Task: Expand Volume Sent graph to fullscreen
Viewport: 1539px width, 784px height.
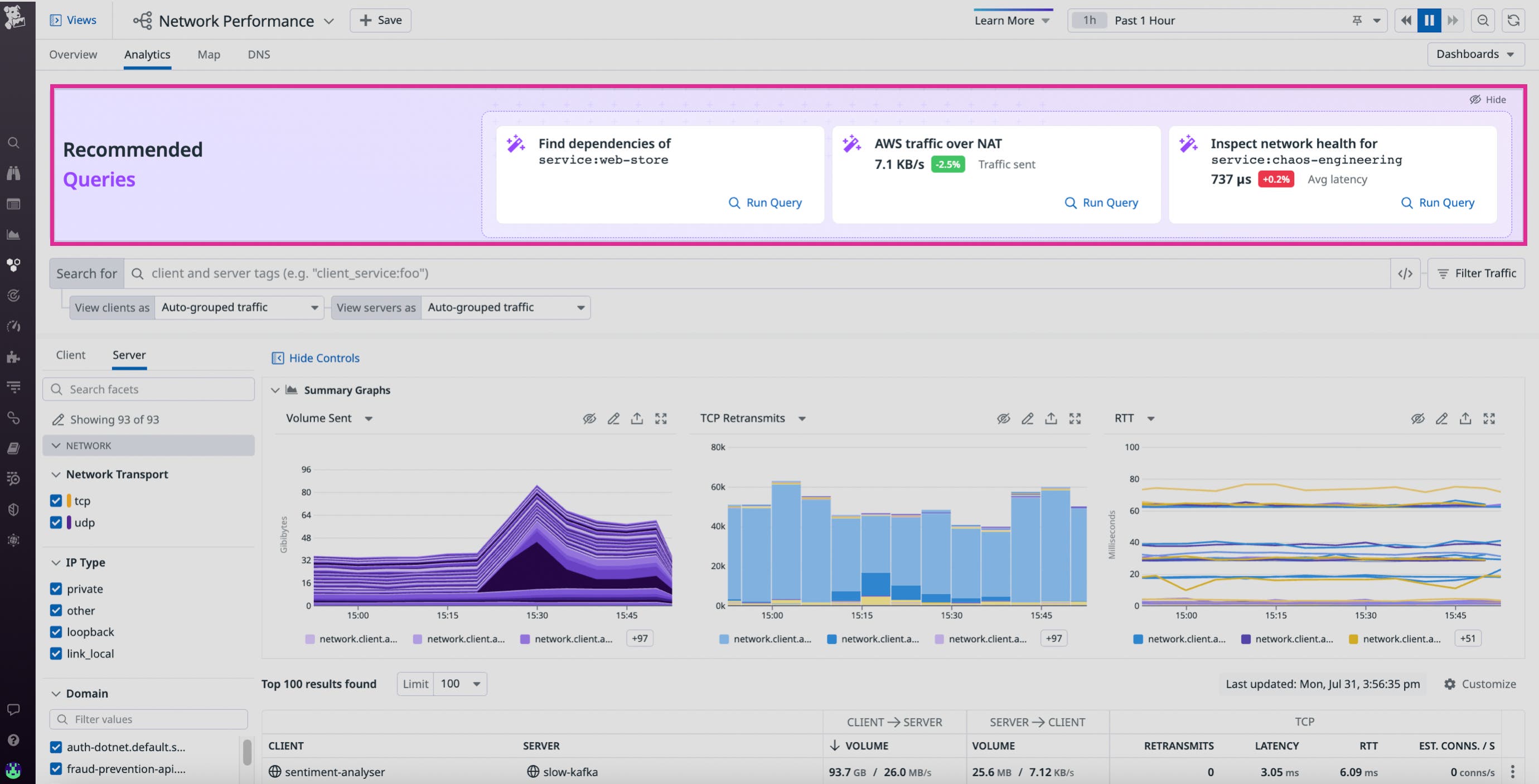Action: pos(661,418)
